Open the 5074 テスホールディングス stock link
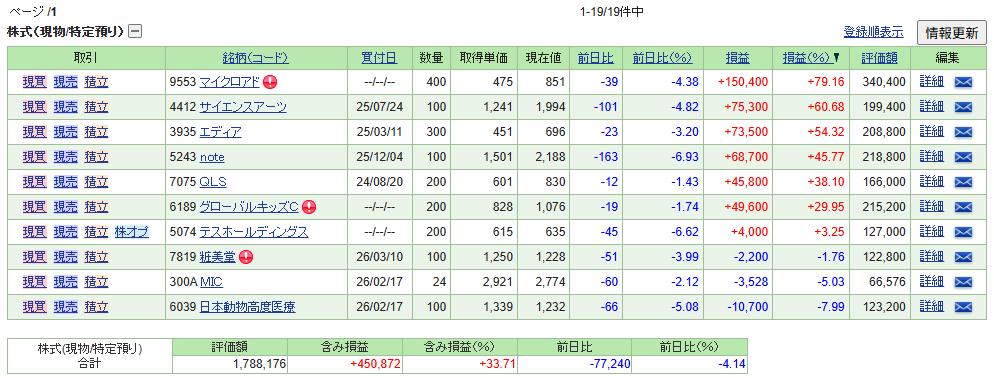Image resolution: width=994 pixels, height=378 pixels. click(x=254, y=232)
